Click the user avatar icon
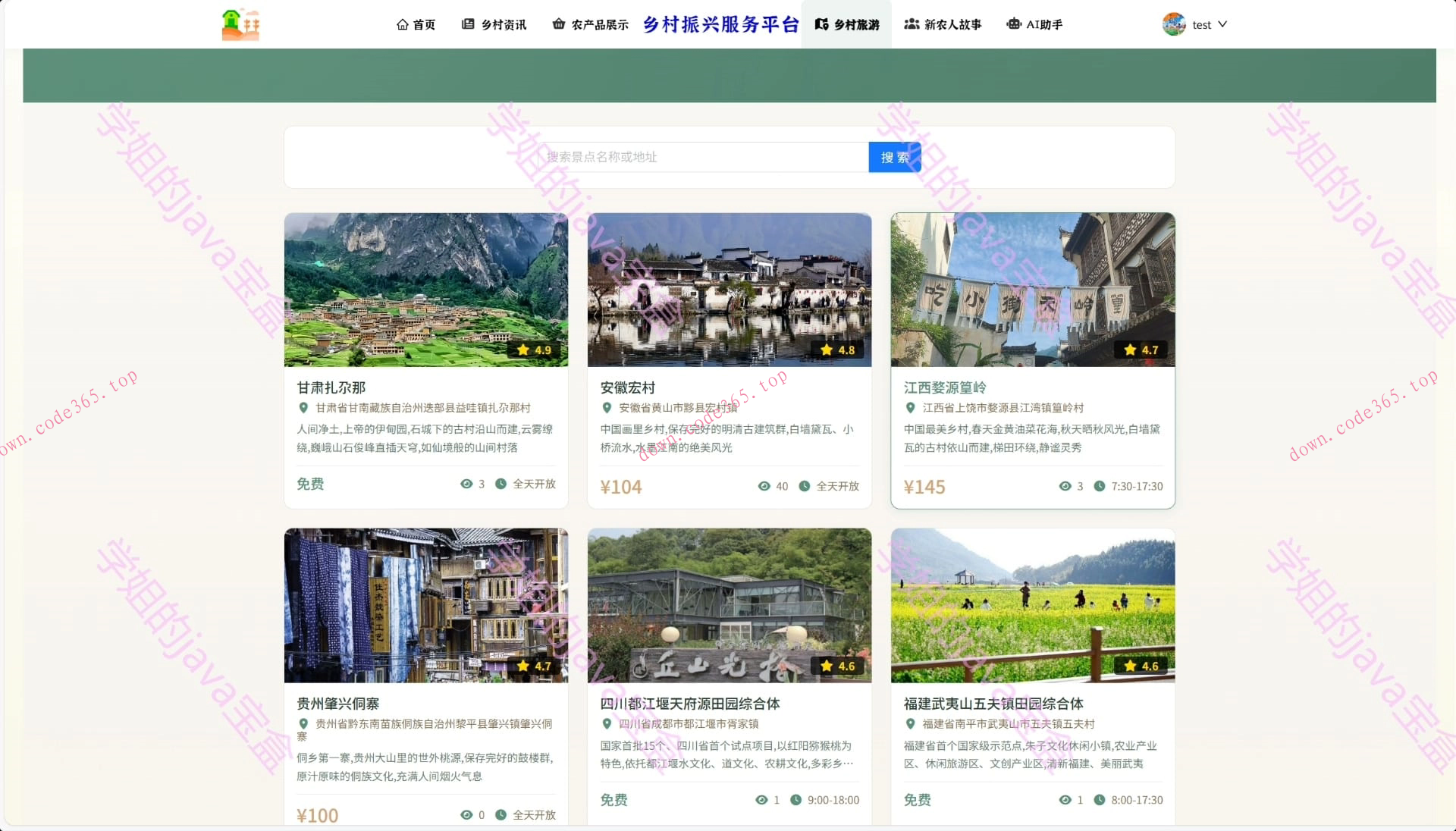Image resolution: width=1456 pixels, height=831 pixels. click(1173, 24)
